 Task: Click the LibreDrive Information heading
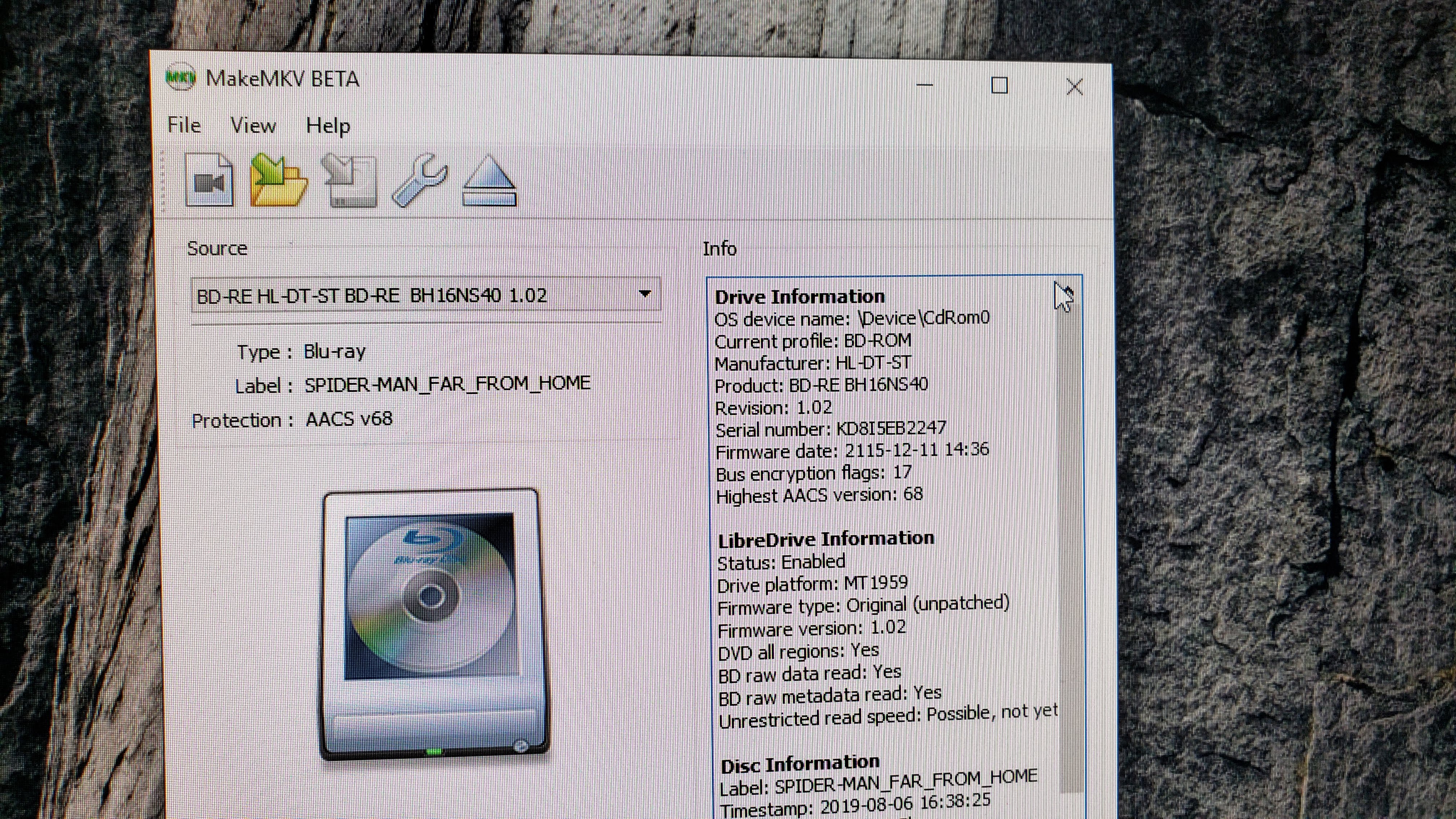pos(826,539)
